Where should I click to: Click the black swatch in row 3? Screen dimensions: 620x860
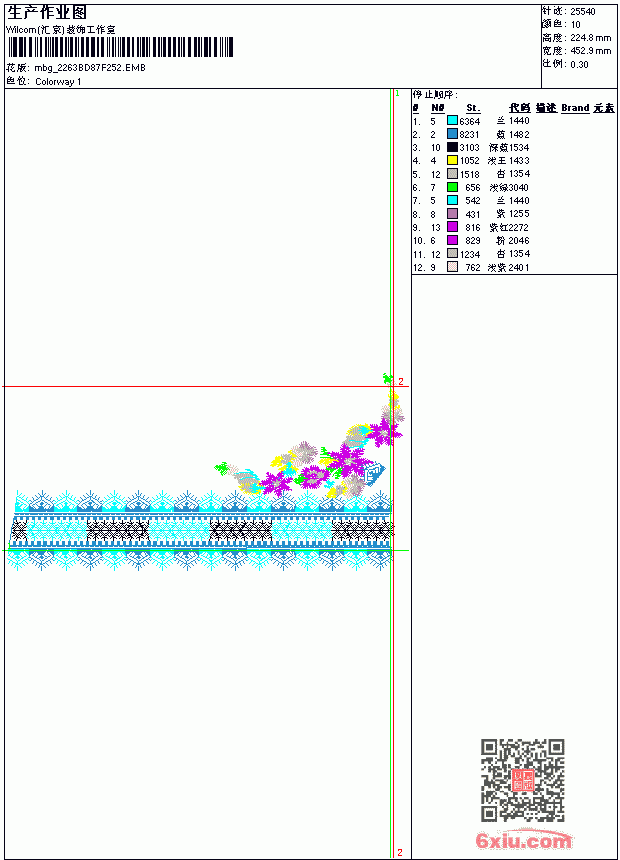[452, 147]
